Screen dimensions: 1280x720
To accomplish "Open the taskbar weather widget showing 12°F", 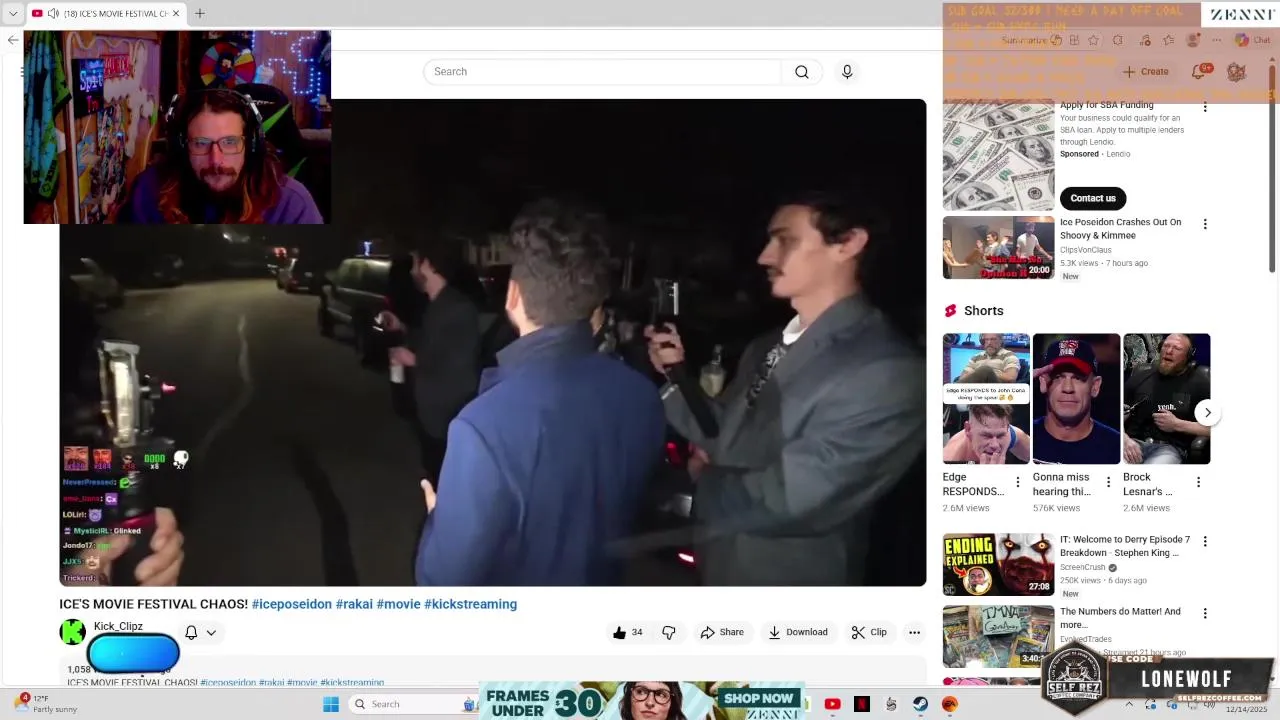I will [x=45, y=704].
